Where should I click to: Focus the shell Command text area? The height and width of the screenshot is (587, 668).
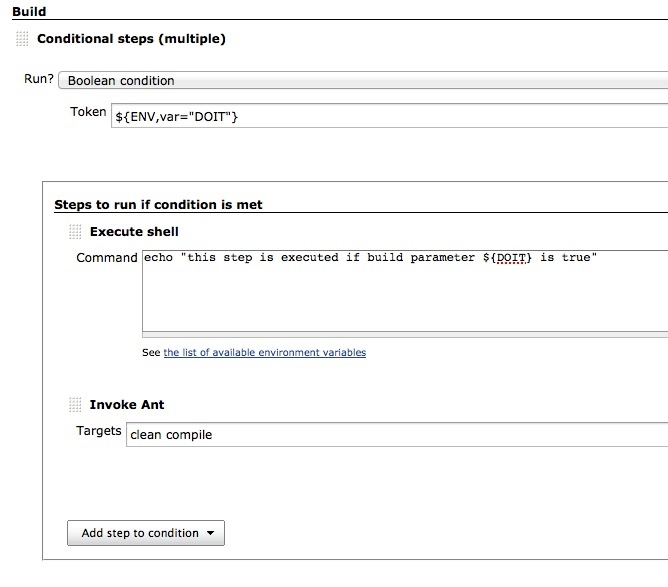click(405, 291)
